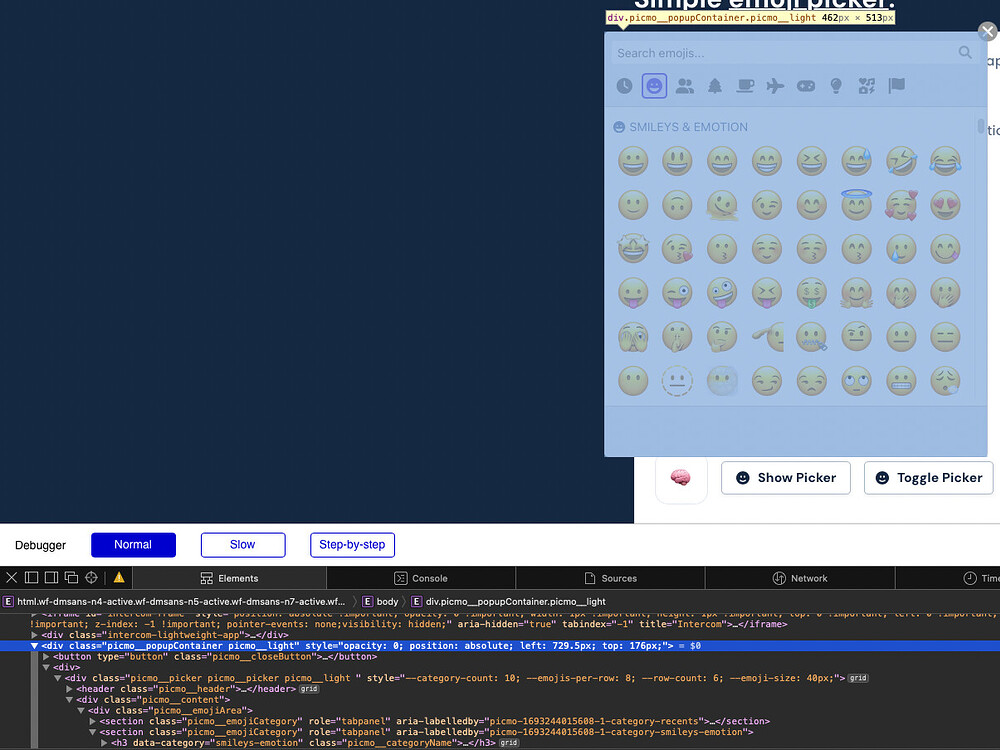Open the Recents emoji category
The image size is (1000, 750).
click(x=624, y=85)
